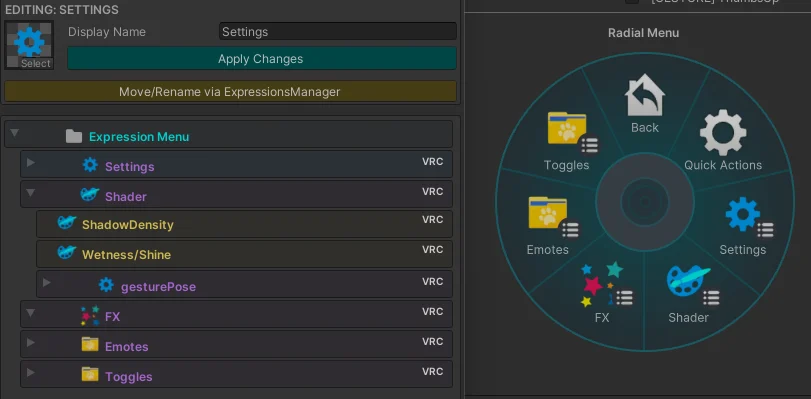Edit the Display Name input field

[x=338, y=32]
